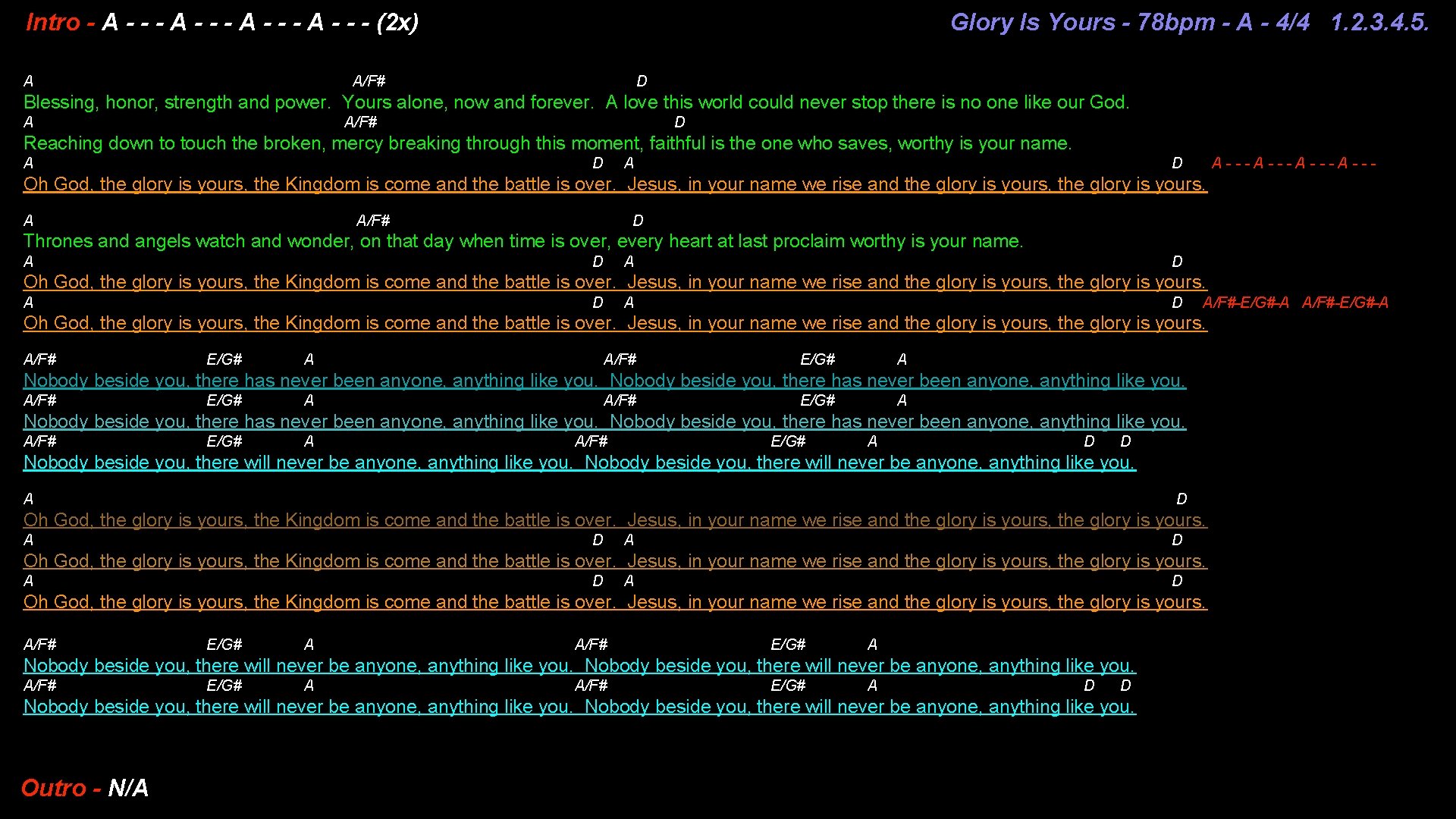Click the 'A/F#' chord above 'mercy breaking through'

pos(361,122)
